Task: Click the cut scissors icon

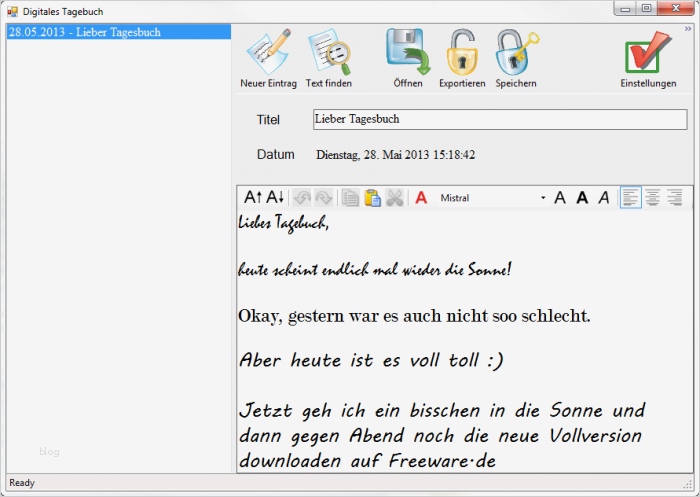Action: (395, 198)
